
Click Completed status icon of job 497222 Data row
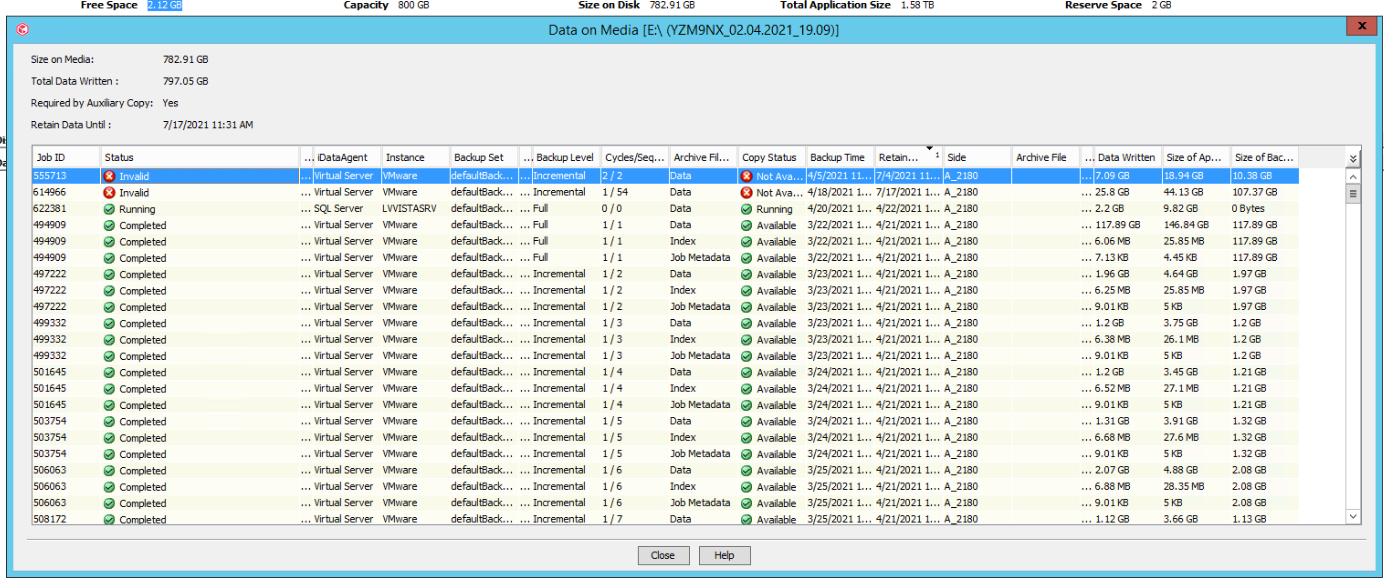coord(110,274)
